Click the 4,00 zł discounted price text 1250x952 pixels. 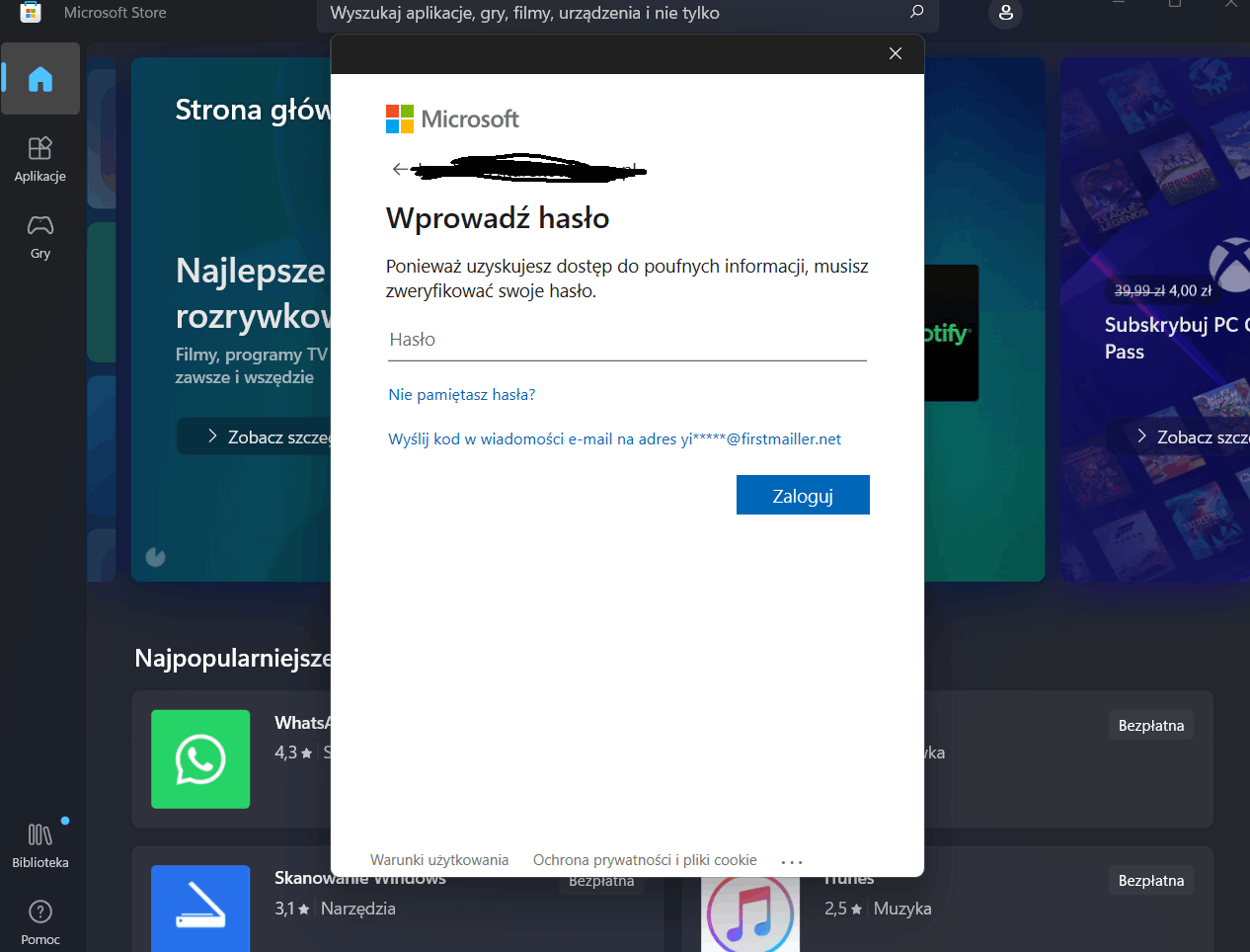point(1190,291)
